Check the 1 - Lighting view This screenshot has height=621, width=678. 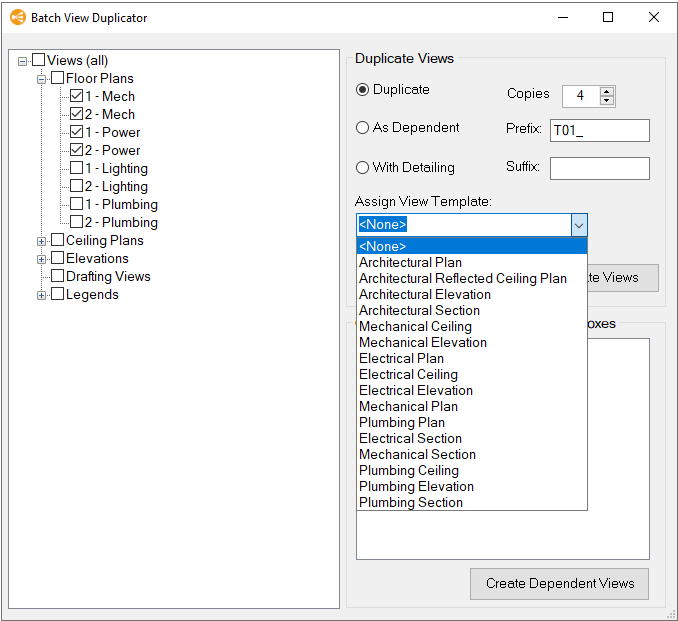[x=77, y=168]
